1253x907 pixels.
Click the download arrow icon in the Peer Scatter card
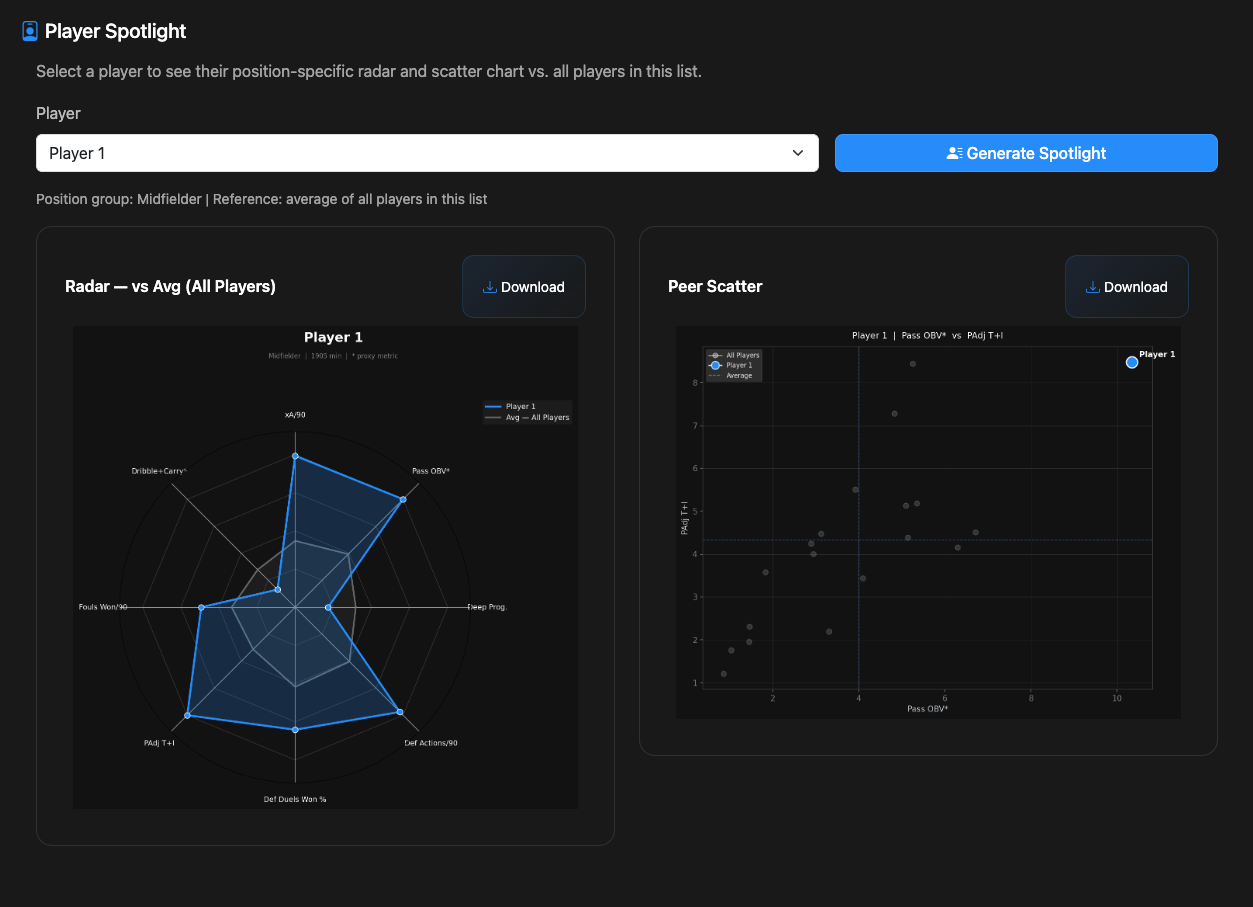click(x=1092, y=287)
